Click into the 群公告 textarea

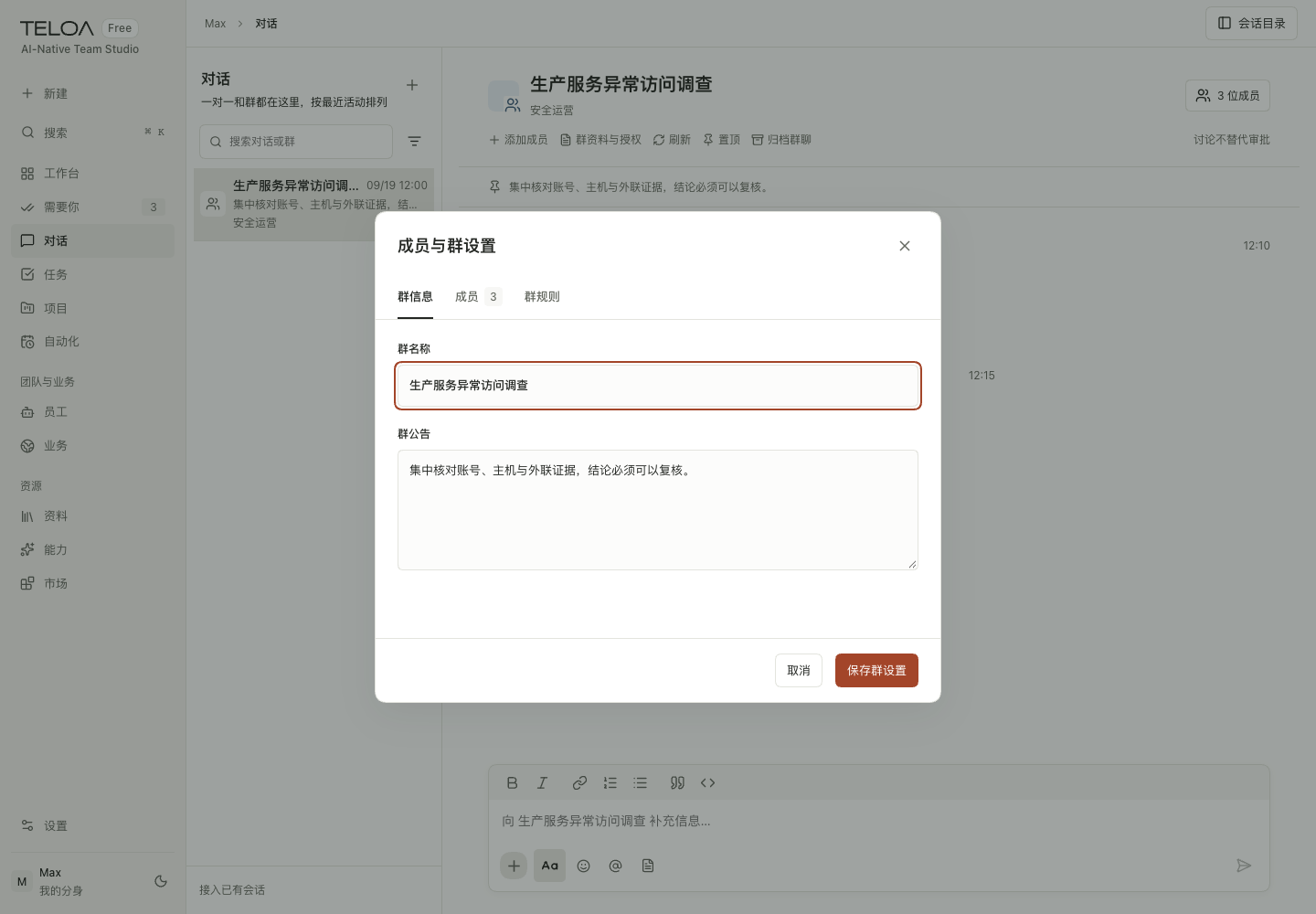[x=658, y=510]
